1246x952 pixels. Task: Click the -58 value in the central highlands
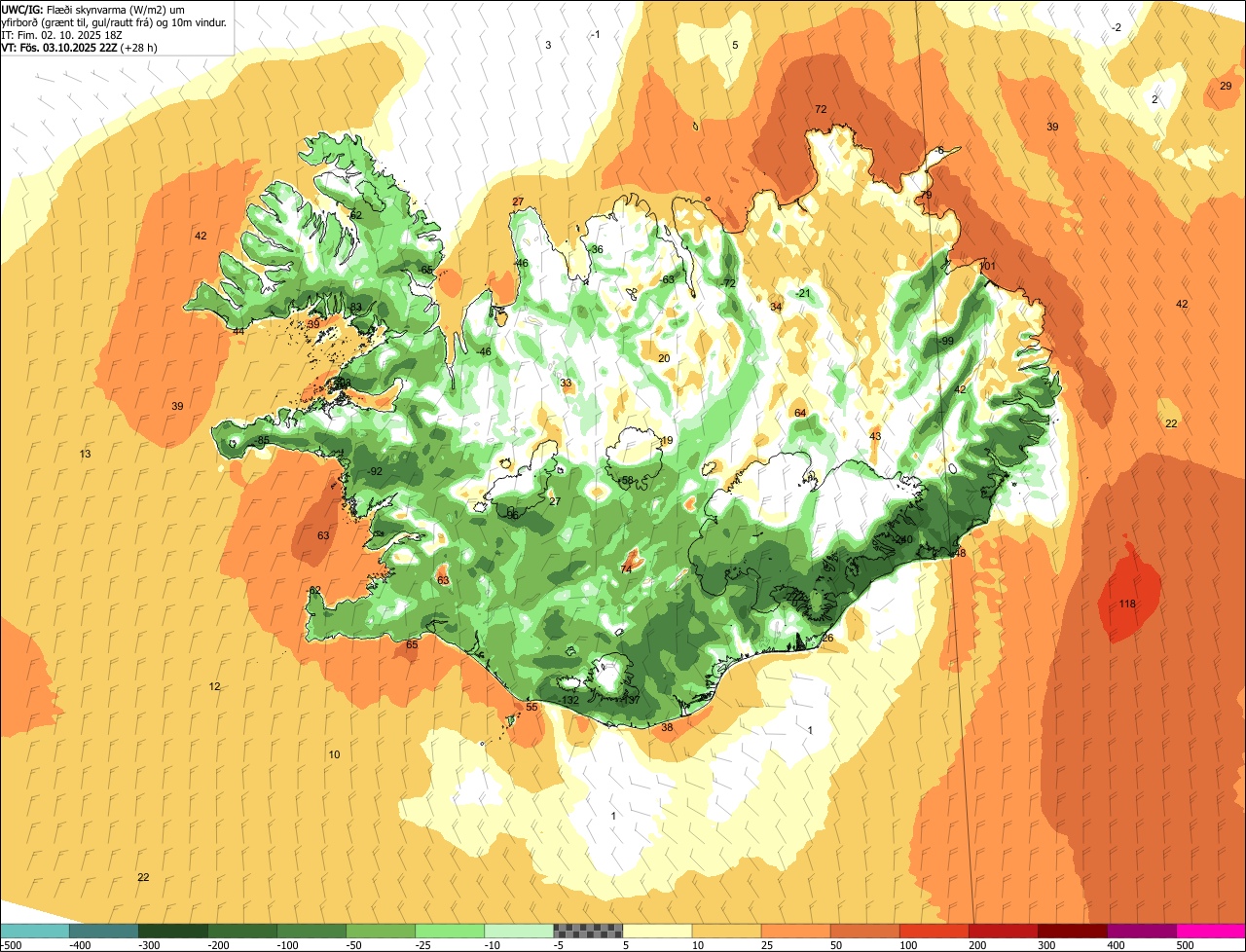[x=626, y=480]
